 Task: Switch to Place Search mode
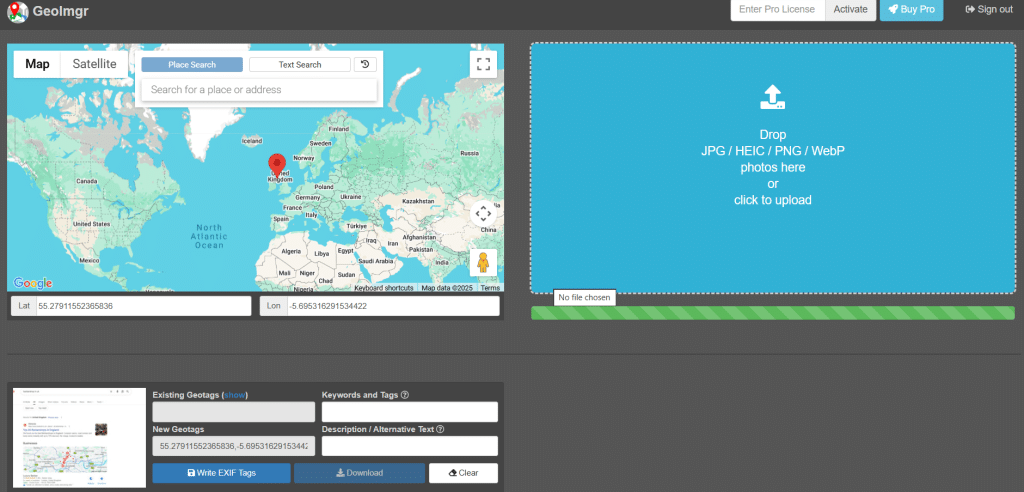pos(192,65)
